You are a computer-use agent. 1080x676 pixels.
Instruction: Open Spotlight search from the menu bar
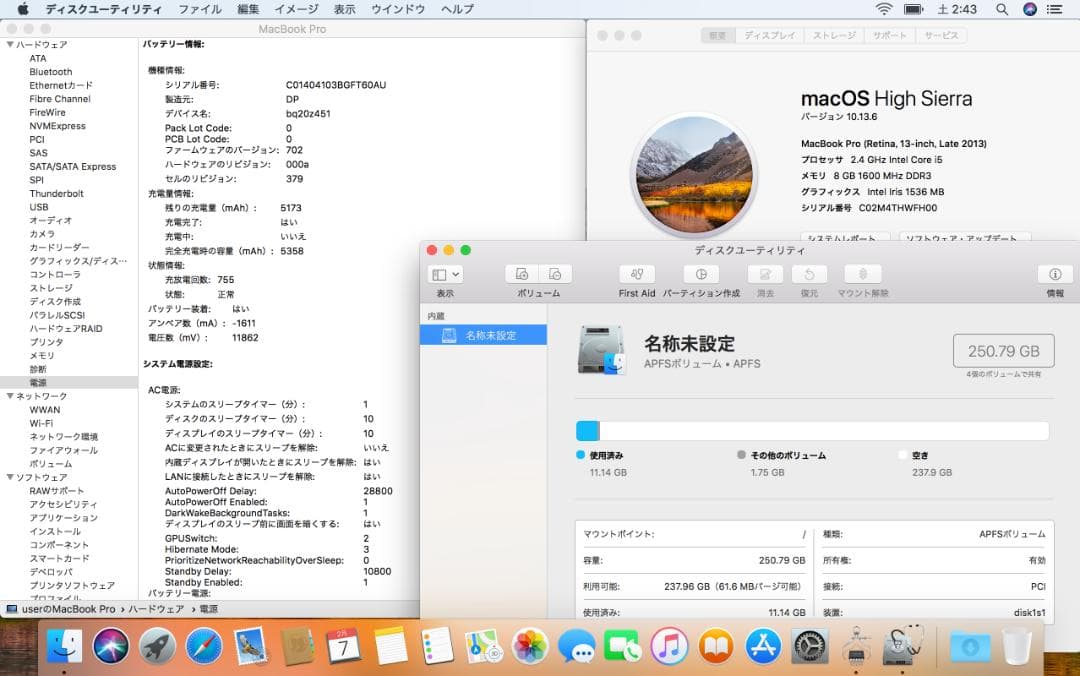[1001, 9]
